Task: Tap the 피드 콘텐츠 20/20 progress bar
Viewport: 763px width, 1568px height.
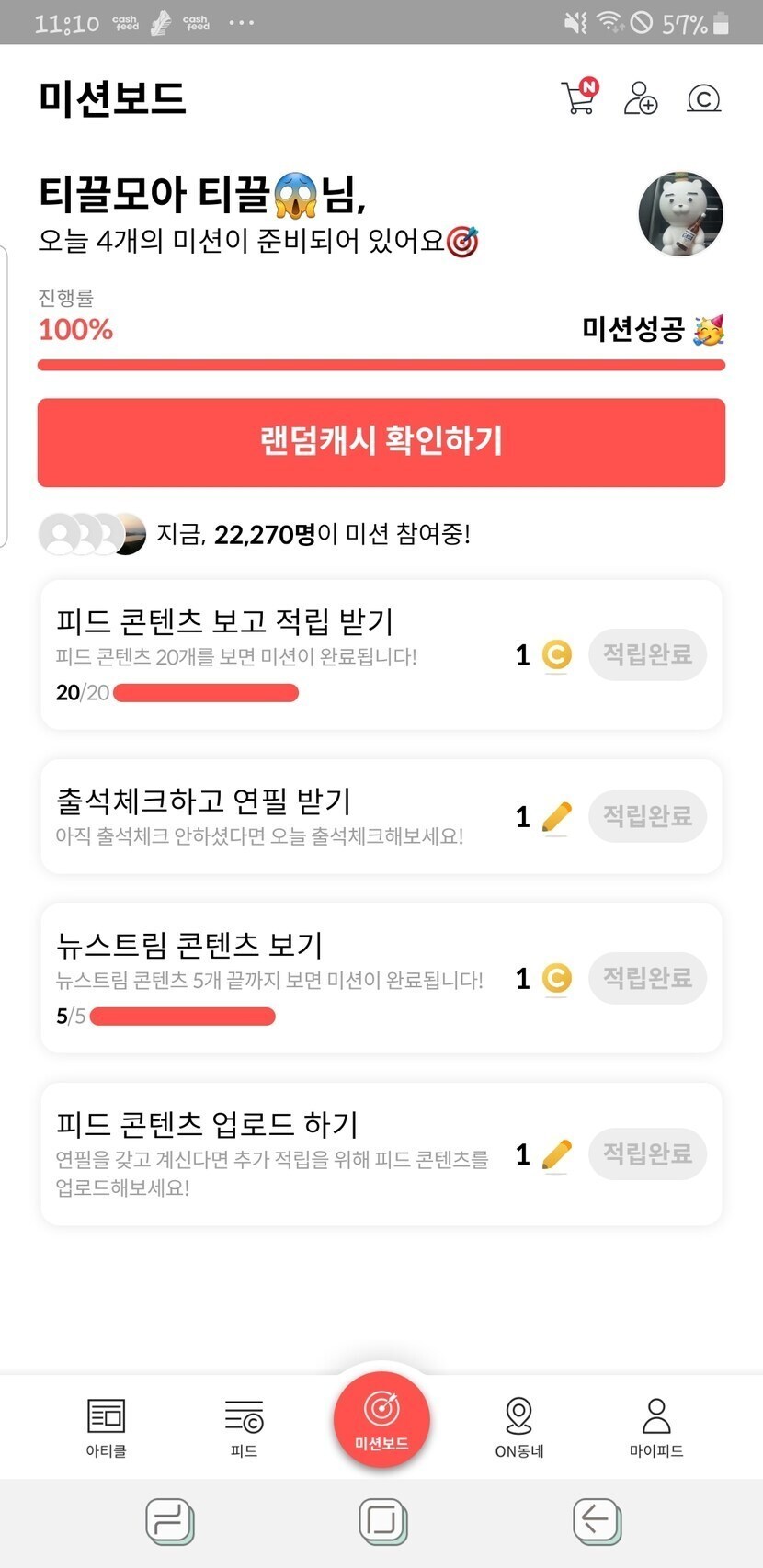Action: 205,693
